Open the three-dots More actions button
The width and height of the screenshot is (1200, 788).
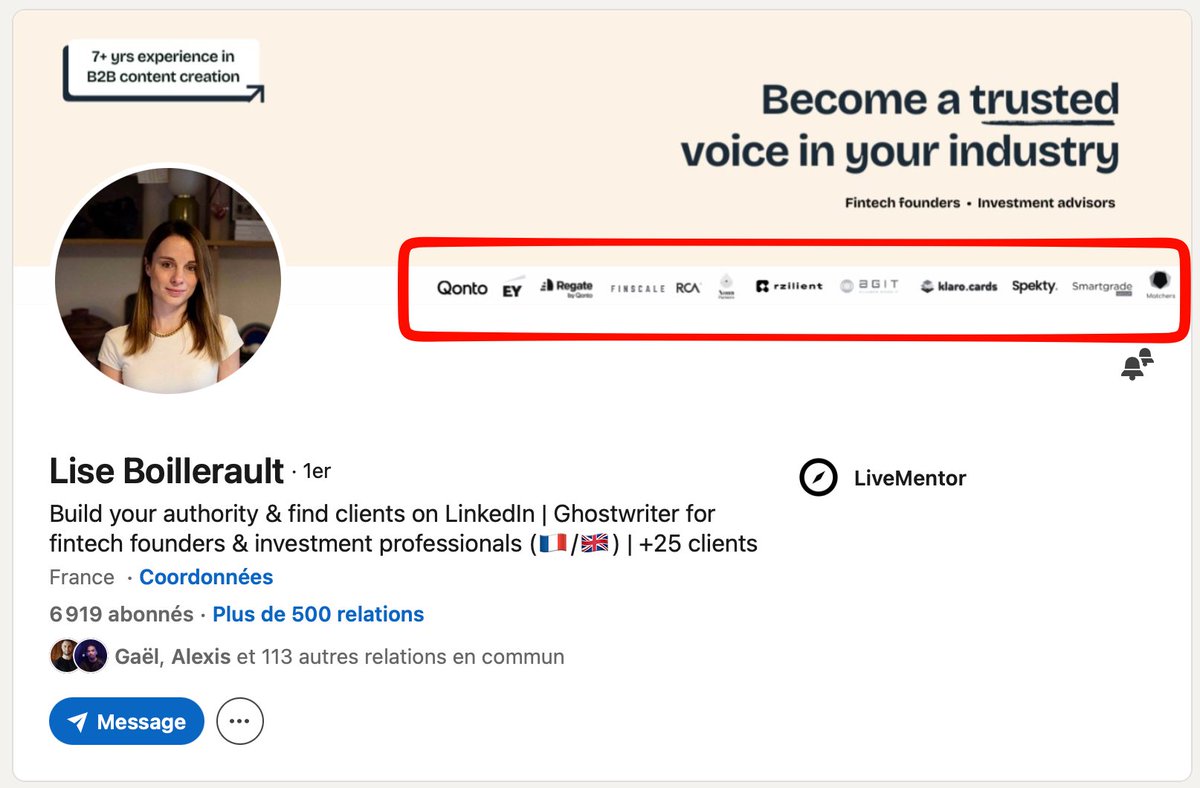click(x=240, y=721)
